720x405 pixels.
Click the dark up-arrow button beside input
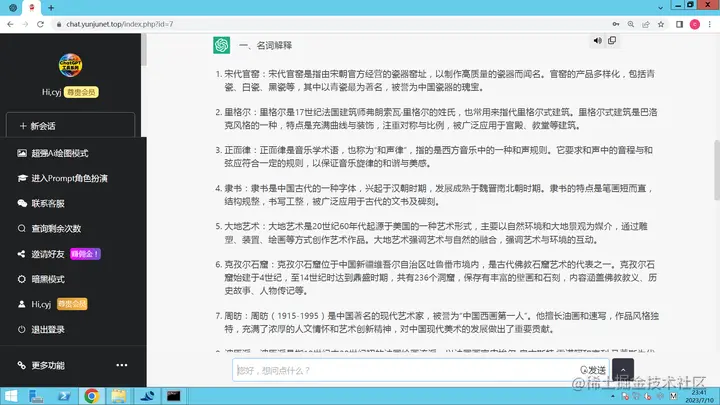[623, 370]
